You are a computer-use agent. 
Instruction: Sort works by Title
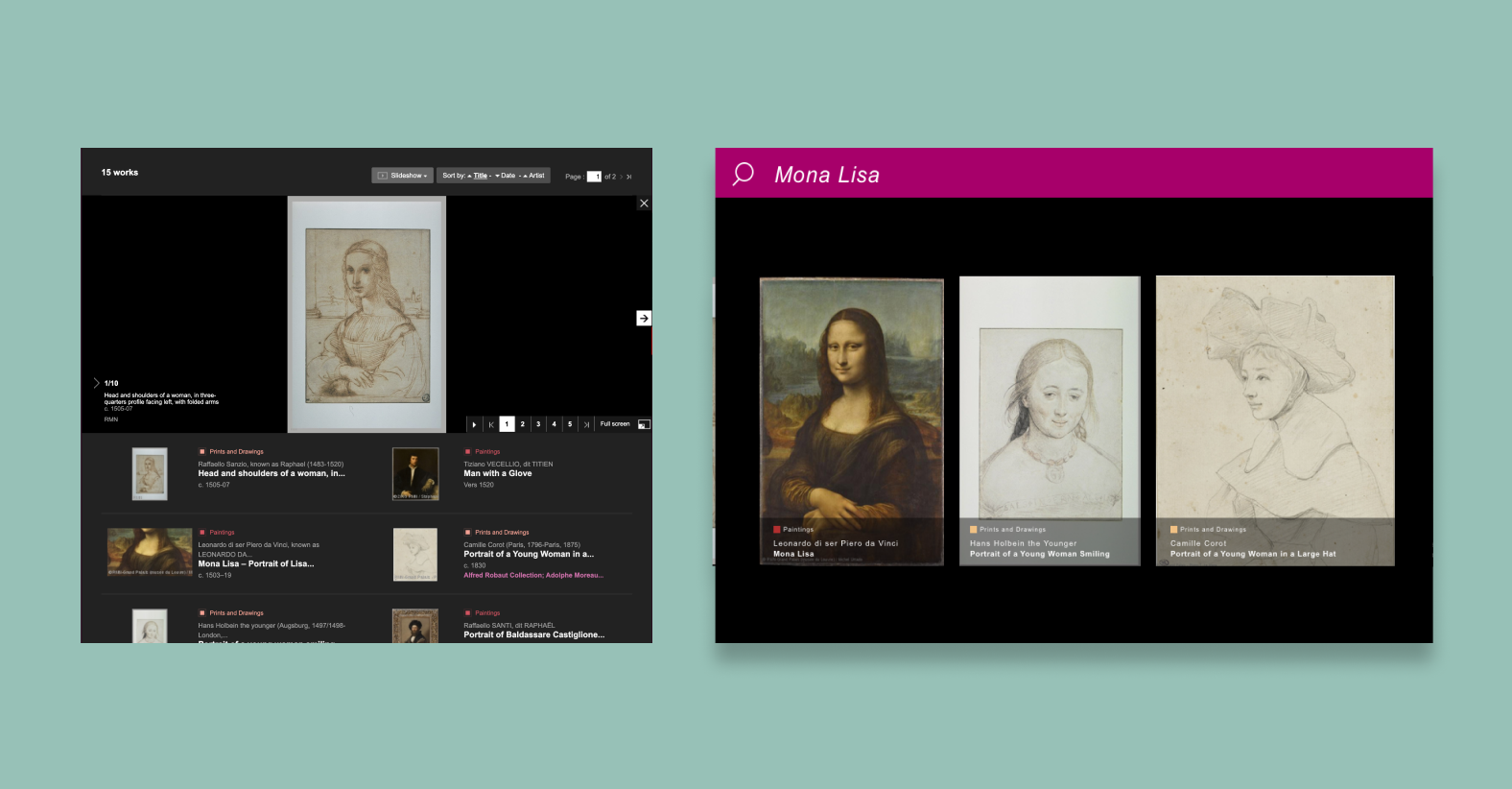(480, 176)
